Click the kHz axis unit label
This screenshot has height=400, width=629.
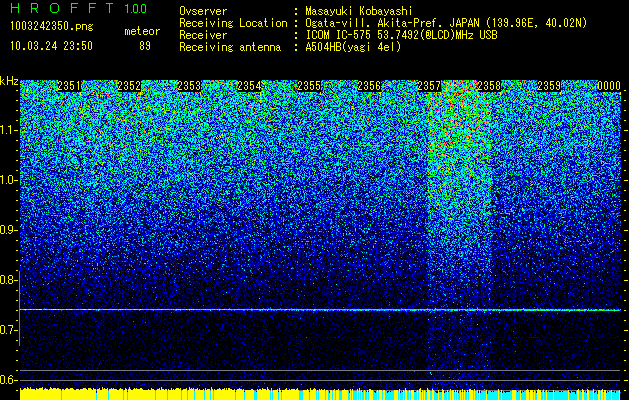pos(9,81)
